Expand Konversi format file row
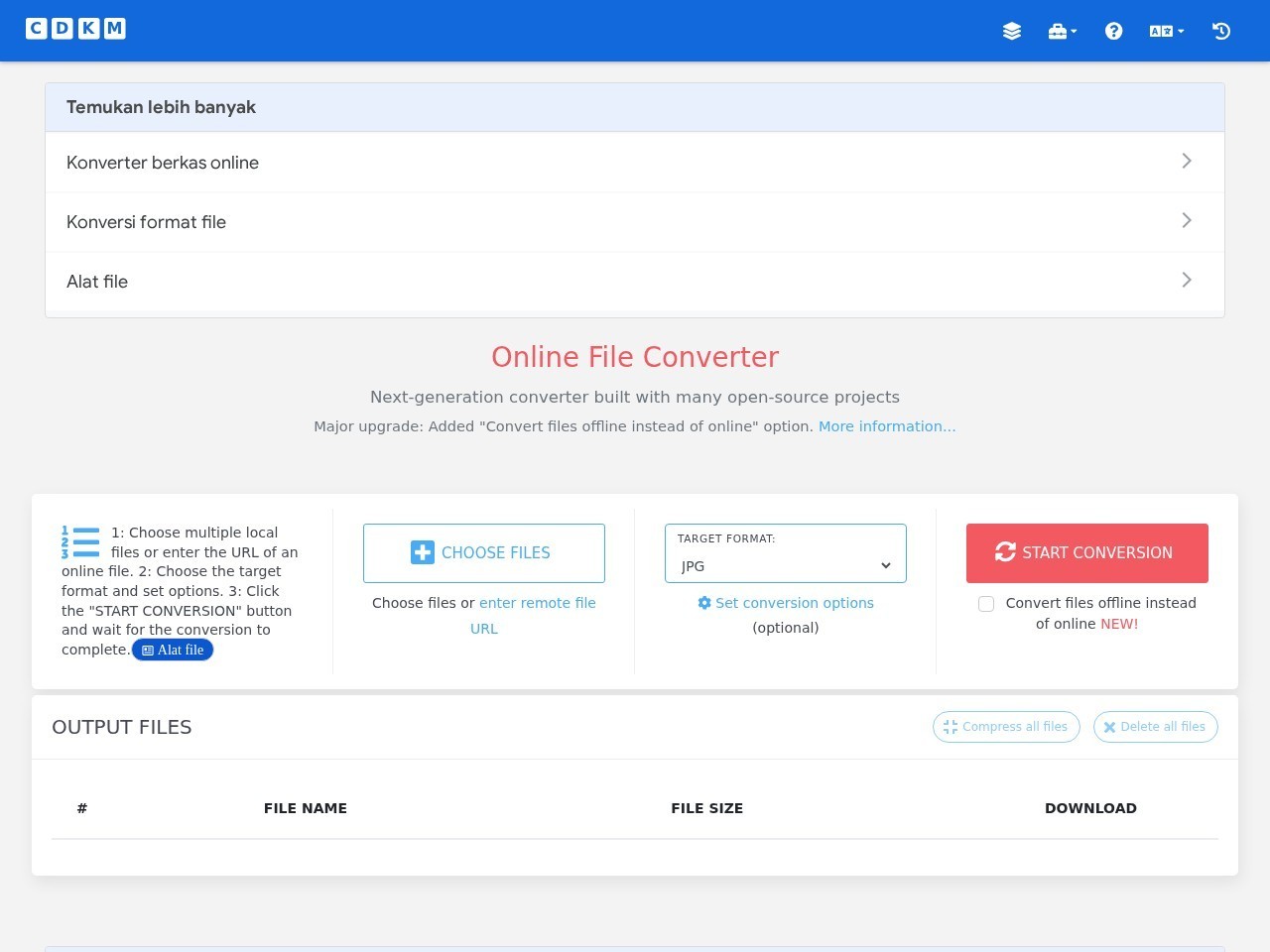 635,222
